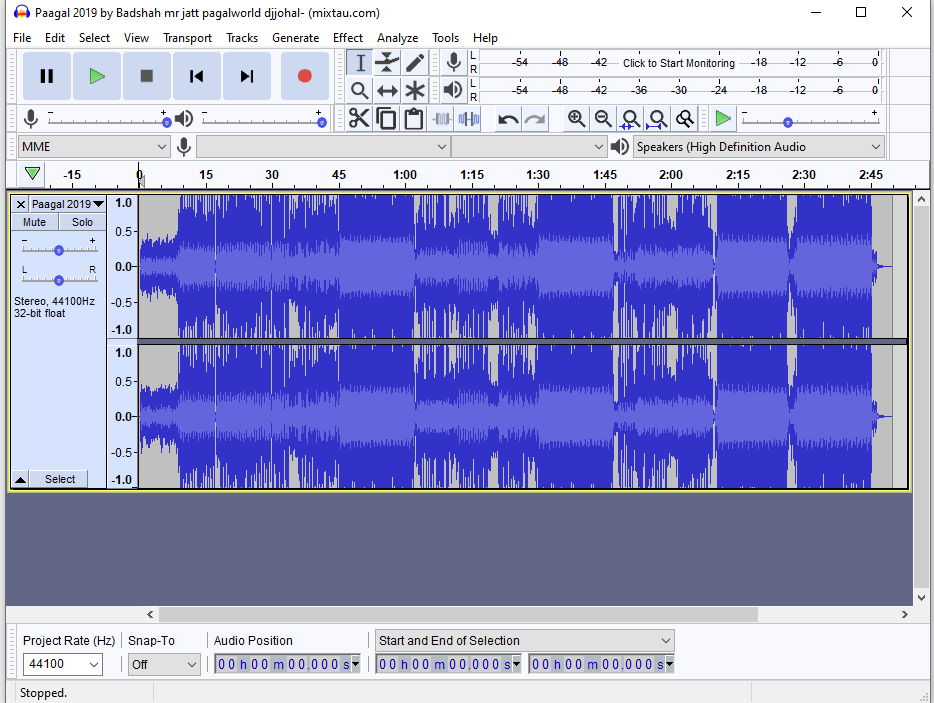
Task: Click the track gain slider
Action: pyautogui.click(x=58, y=250)
